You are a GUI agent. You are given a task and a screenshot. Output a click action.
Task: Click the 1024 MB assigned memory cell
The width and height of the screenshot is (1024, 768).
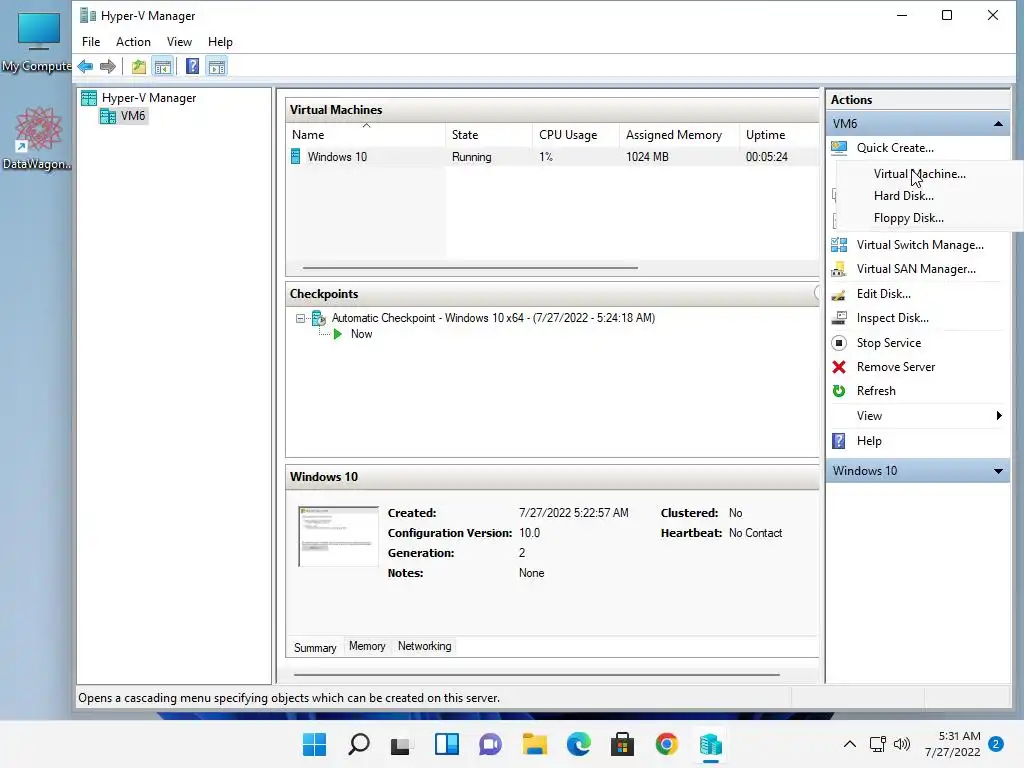pyautogui.click(x=647, y=157)
